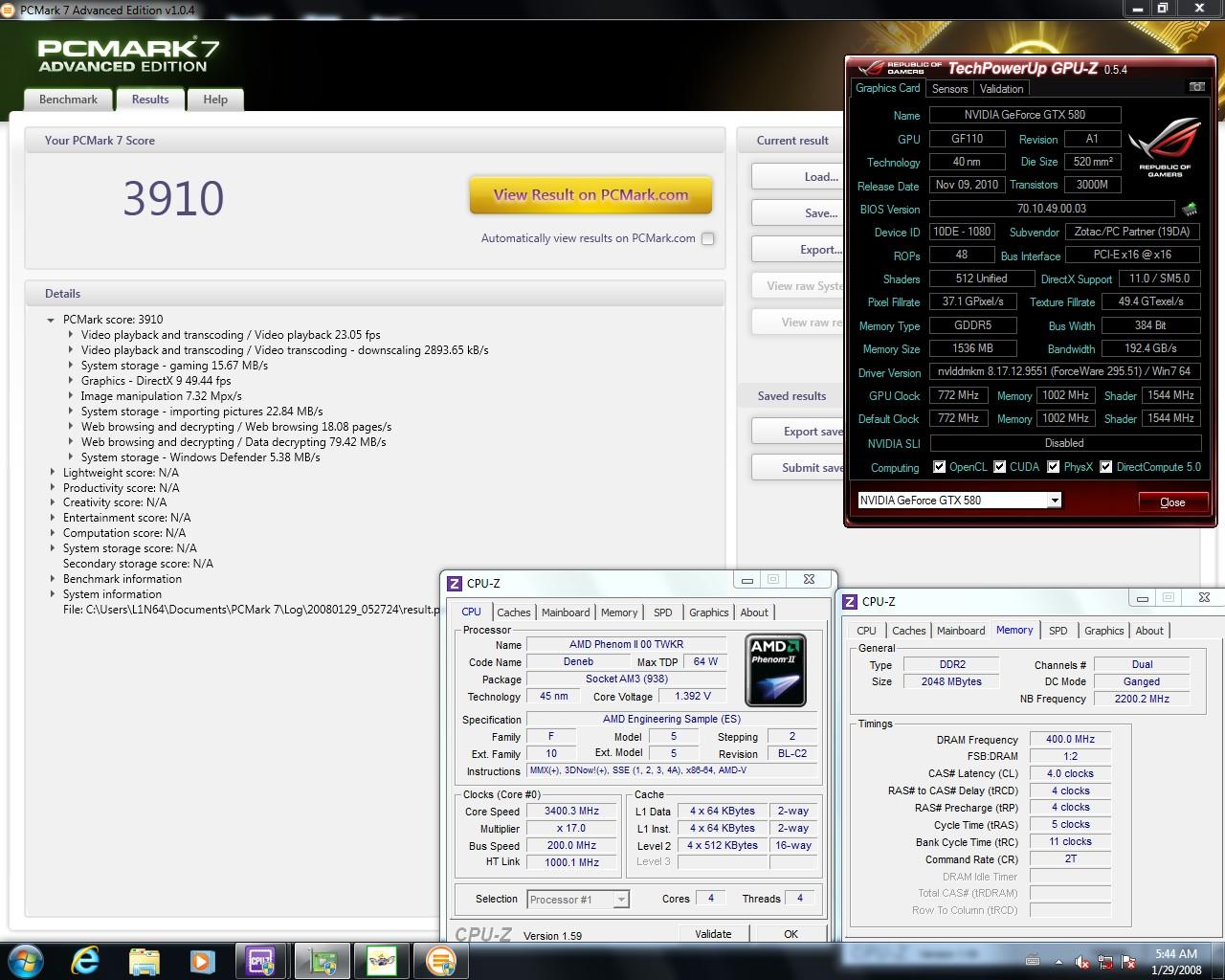Open Windows Media Player from the taskbar
1225x980 pixels.
pos(201,960)
